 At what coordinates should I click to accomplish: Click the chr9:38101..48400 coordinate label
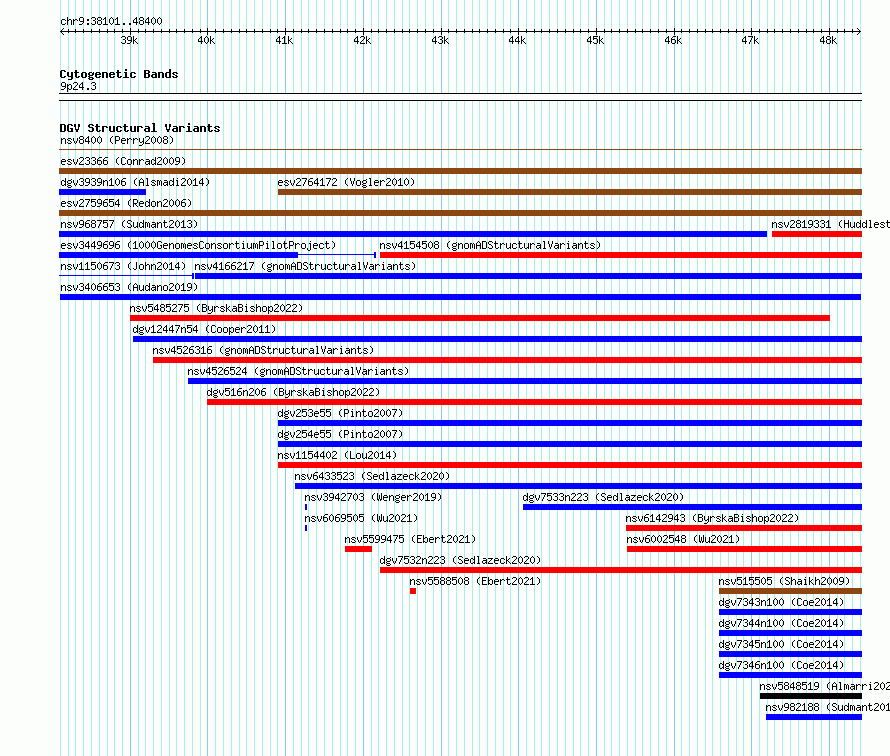pos(111,21)
